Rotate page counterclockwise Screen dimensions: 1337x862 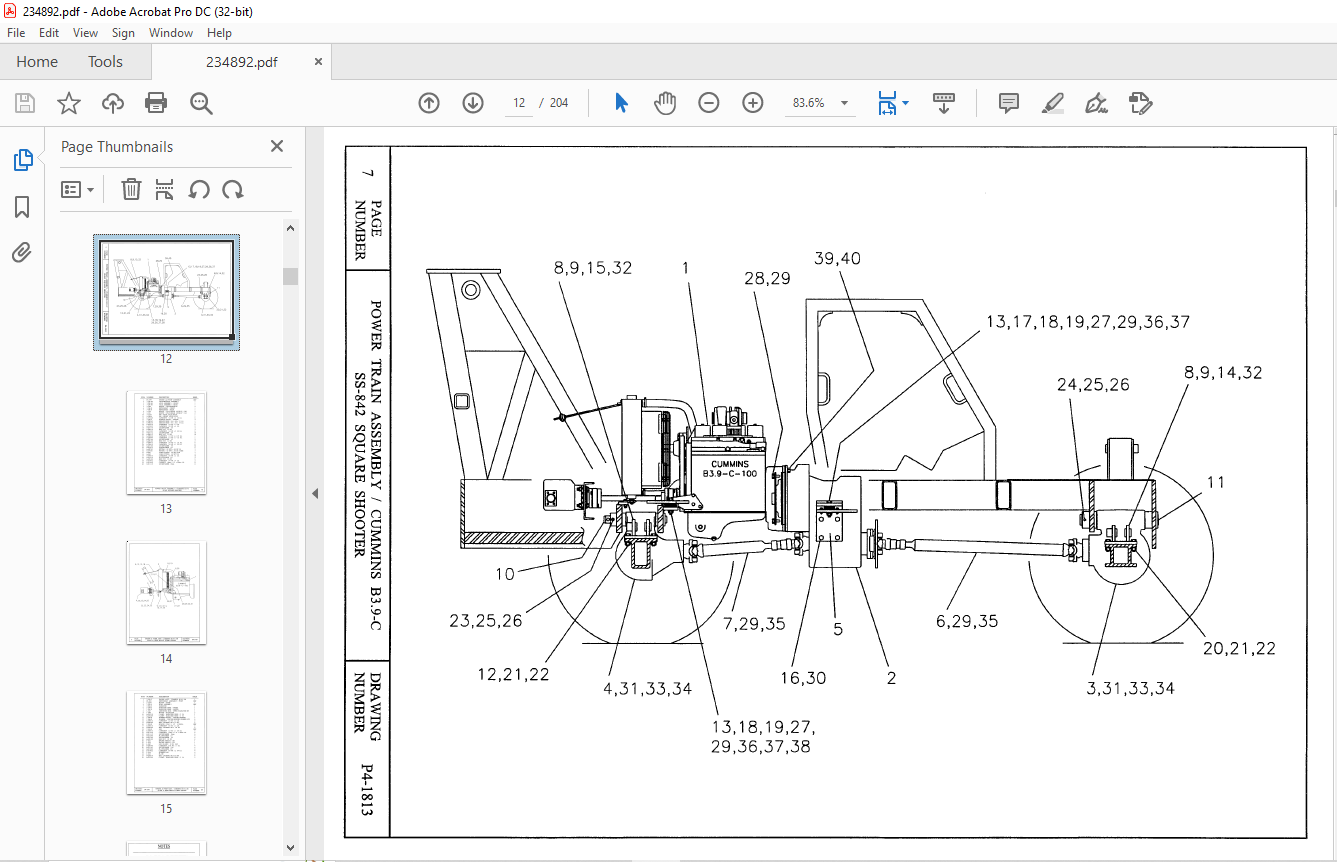click(199, 189)
